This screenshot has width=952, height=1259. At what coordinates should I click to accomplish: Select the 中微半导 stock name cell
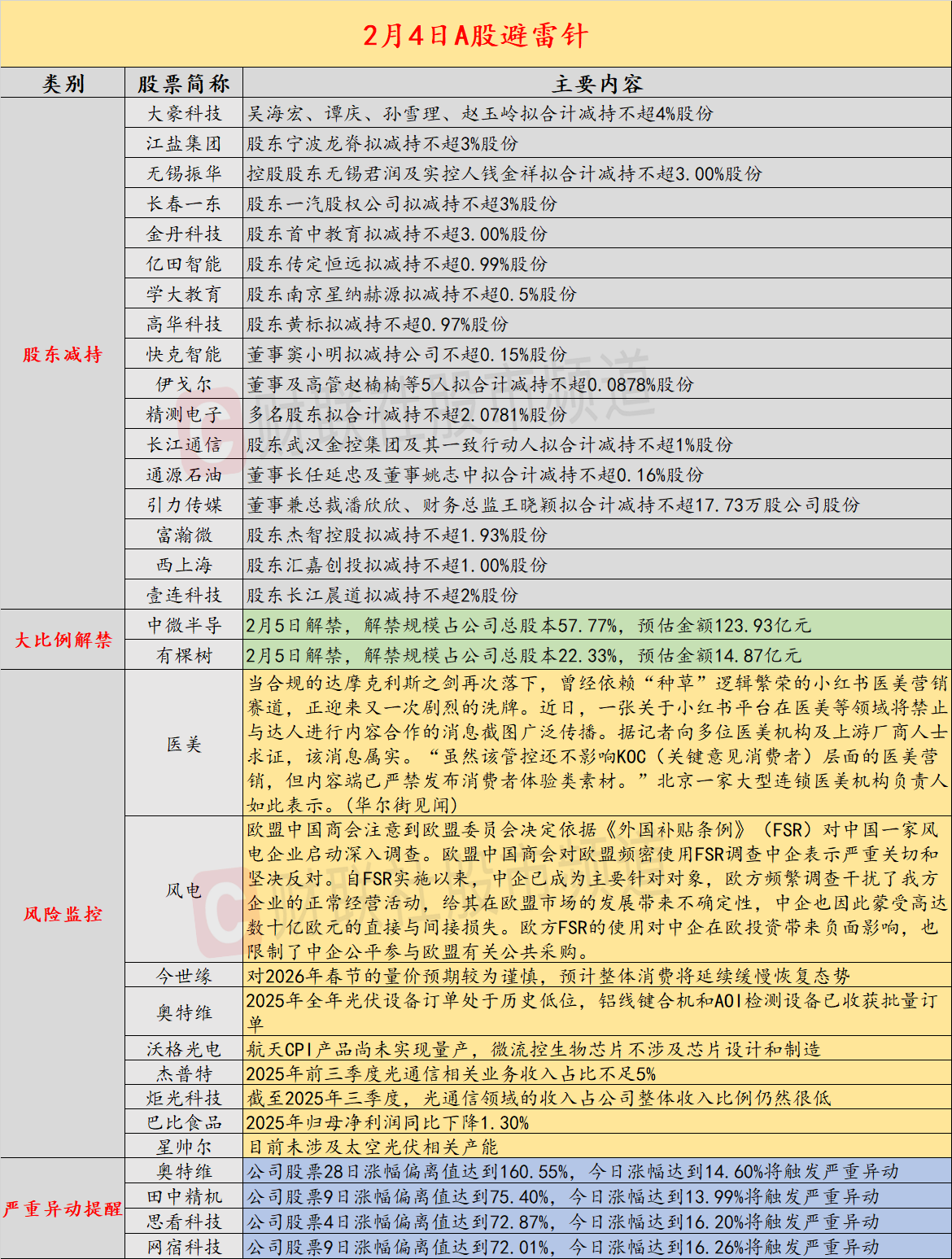click(184, 625)
